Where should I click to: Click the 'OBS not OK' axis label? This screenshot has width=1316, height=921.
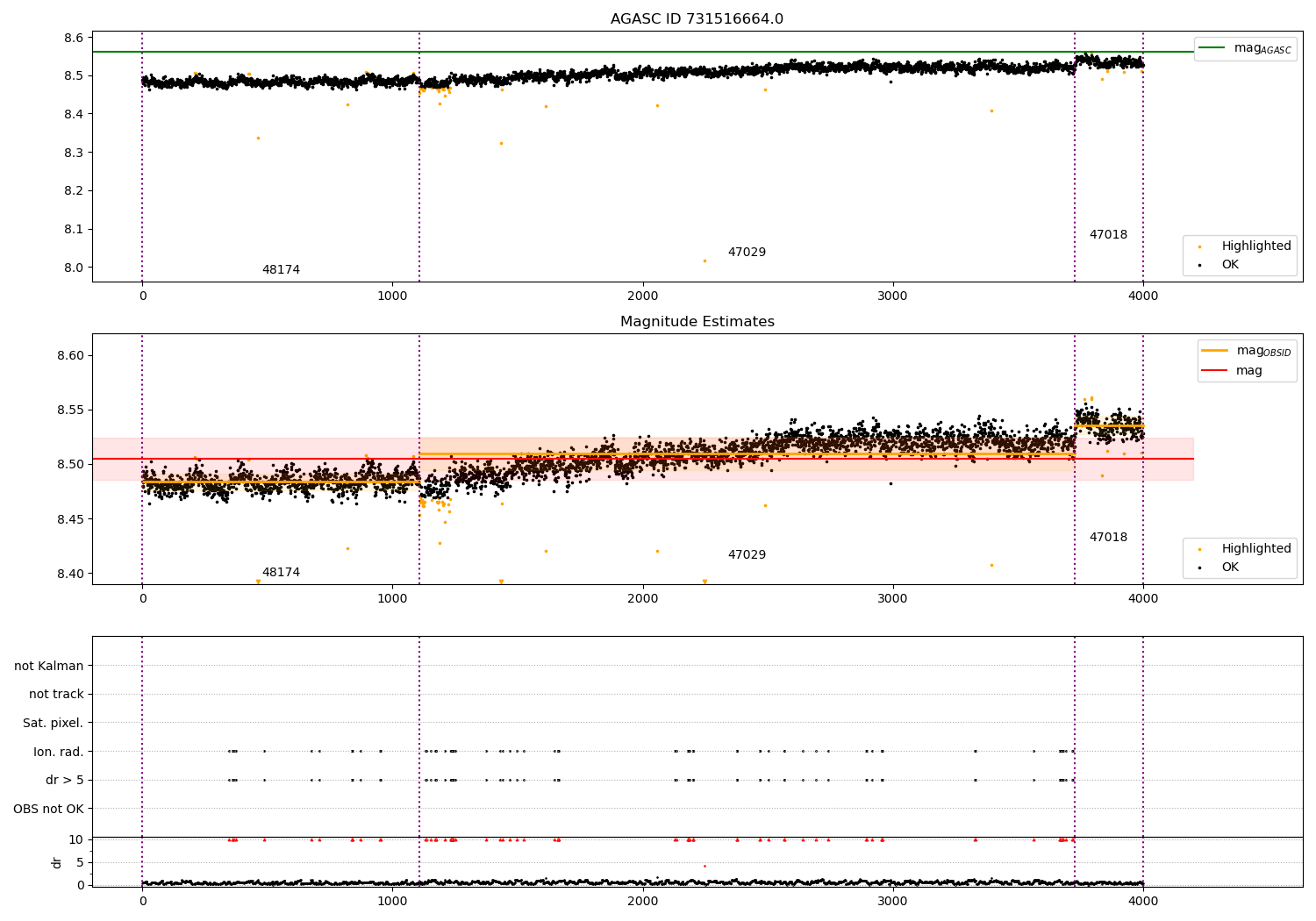(x=49, y=809)
